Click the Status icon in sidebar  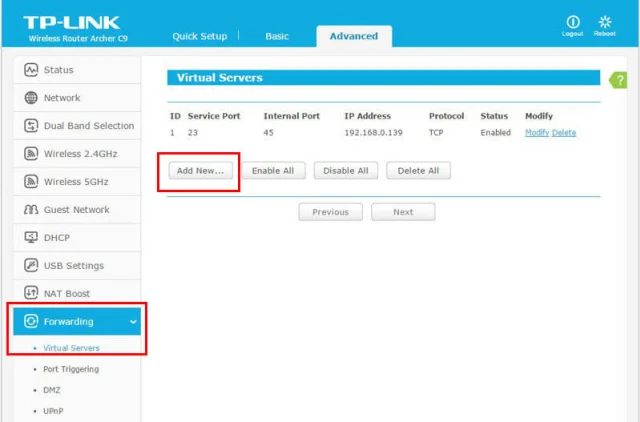point(31,70)
